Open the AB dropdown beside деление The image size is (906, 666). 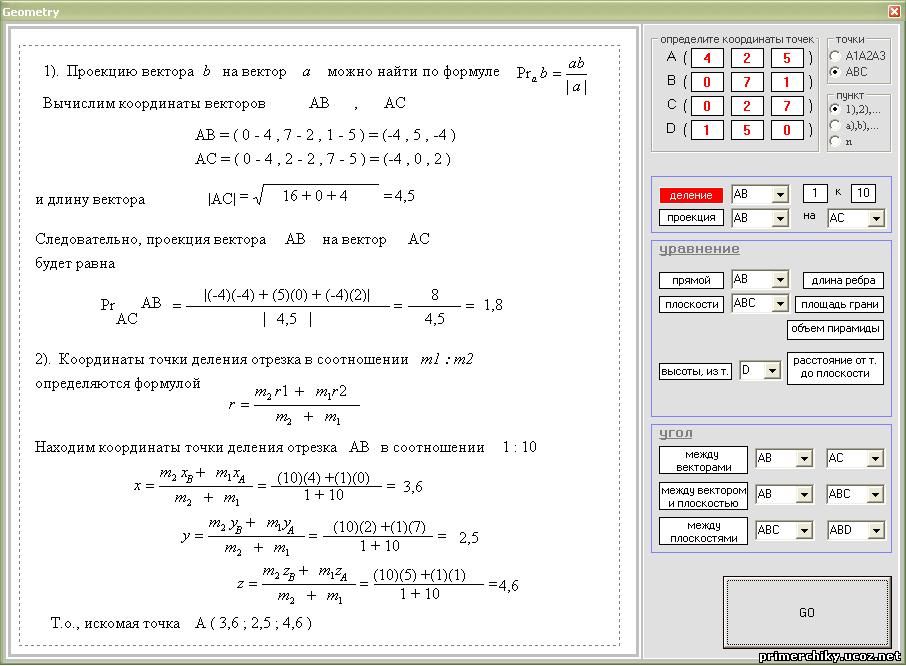[x=780, y=194]
